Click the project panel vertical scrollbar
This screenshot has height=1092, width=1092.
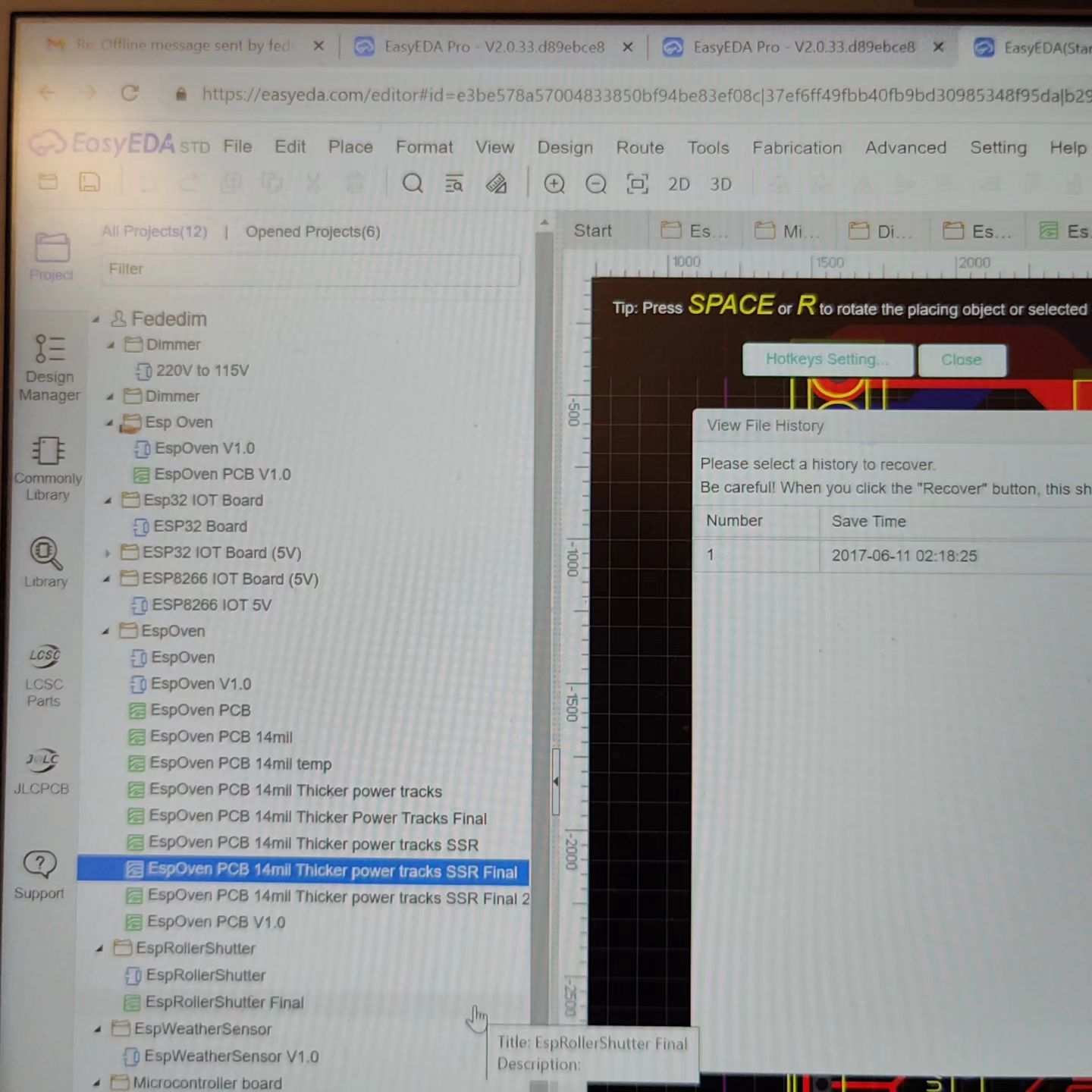[543, 652]
